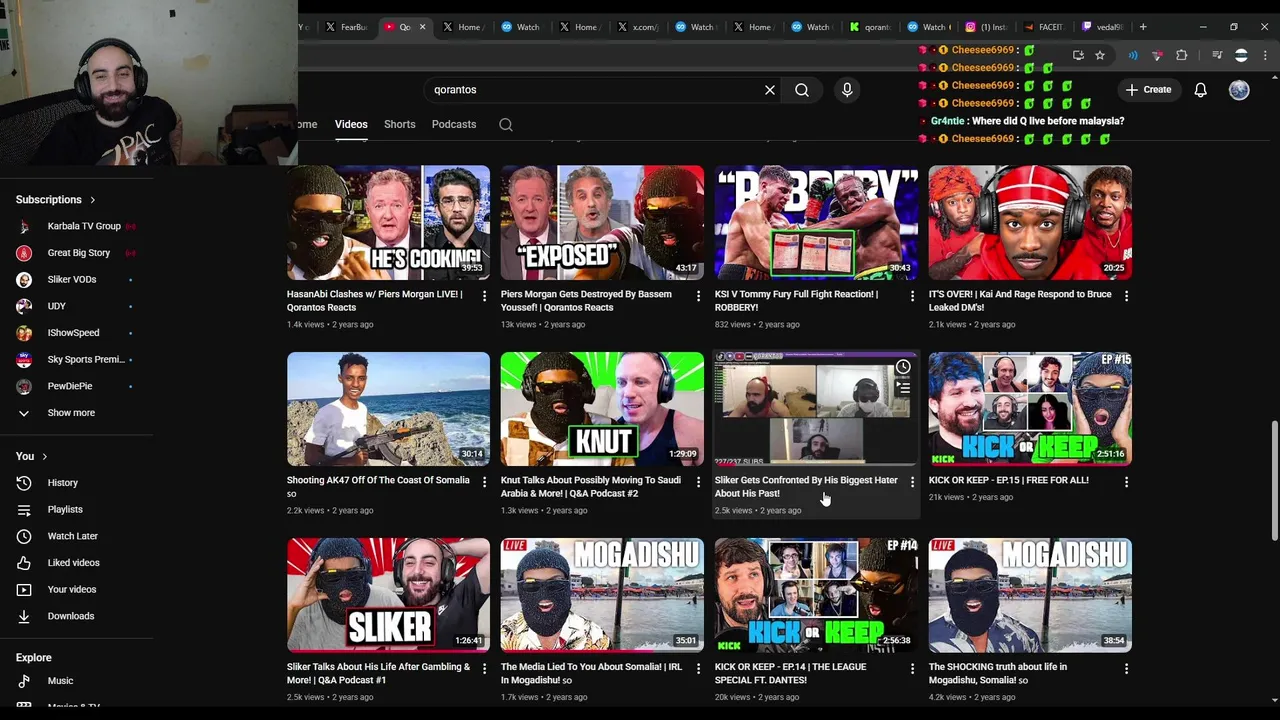The image size is (1280, 720).
Task: Open options menu for KICK OR KEEP EP.14
Action: coord(912,668)
